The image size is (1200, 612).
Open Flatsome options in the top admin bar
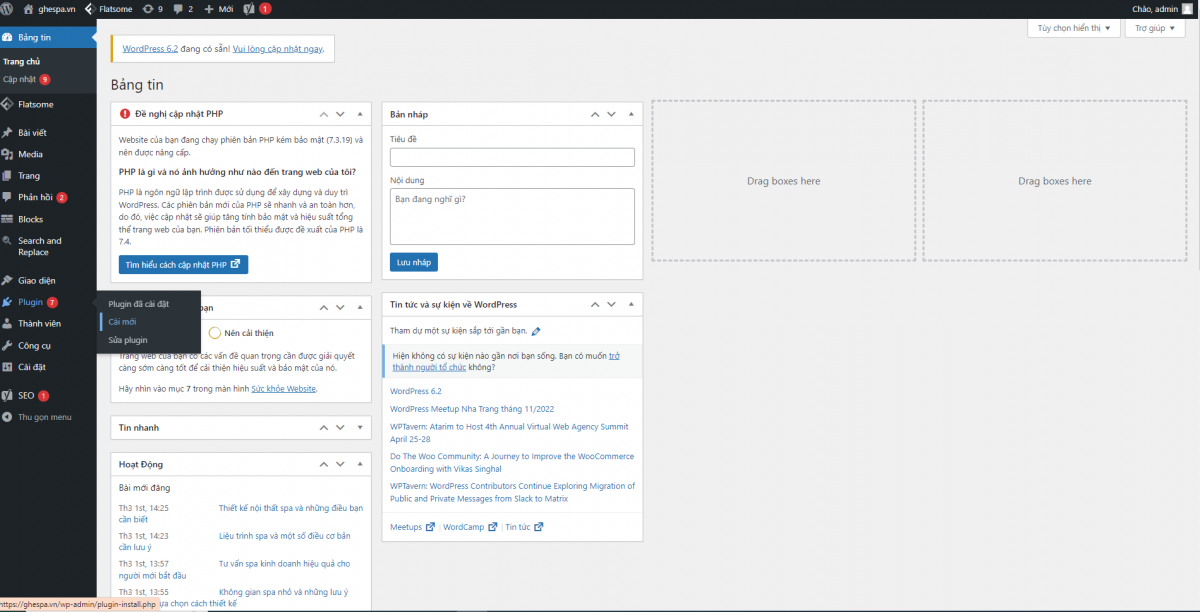click(x=110, y=8)
